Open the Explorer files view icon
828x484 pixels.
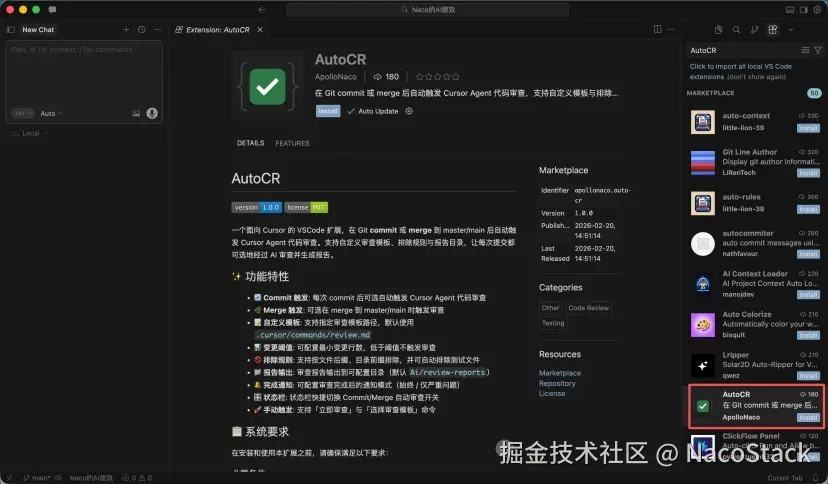[x=718, y=30]
